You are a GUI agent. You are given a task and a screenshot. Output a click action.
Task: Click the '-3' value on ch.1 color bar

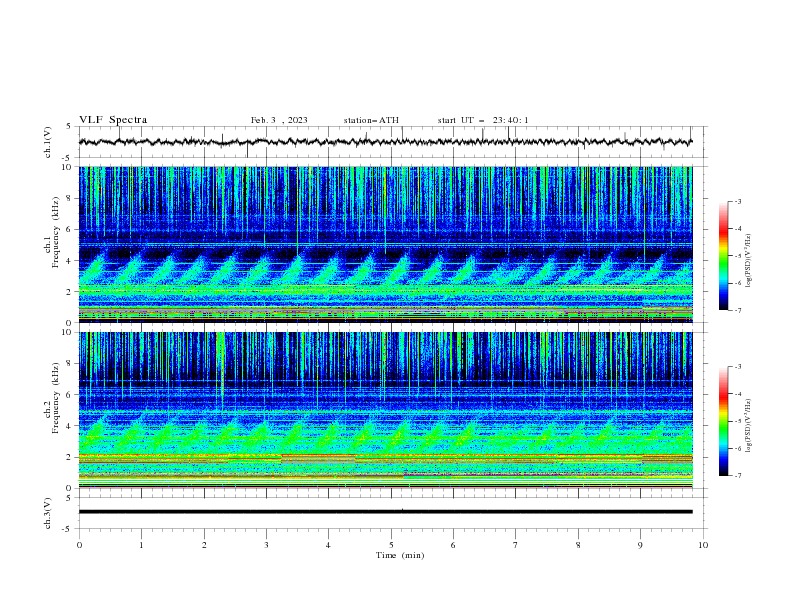(737, 201)
